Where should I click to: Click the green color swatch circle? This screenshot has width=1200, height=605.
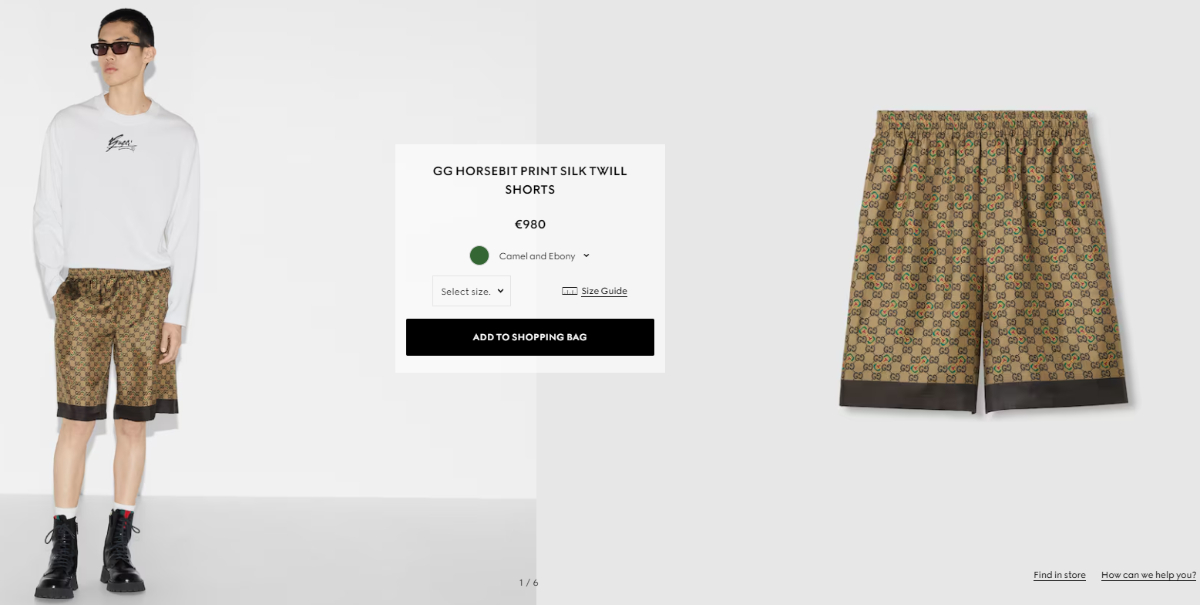pyautogui.click(x=479, y=255)
